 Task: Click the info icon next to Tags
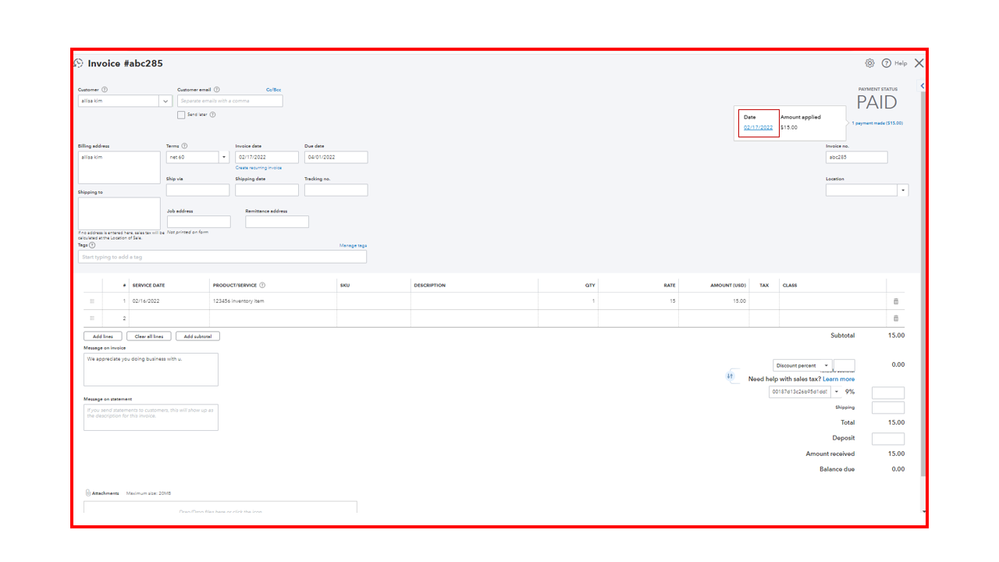(92, 245)
